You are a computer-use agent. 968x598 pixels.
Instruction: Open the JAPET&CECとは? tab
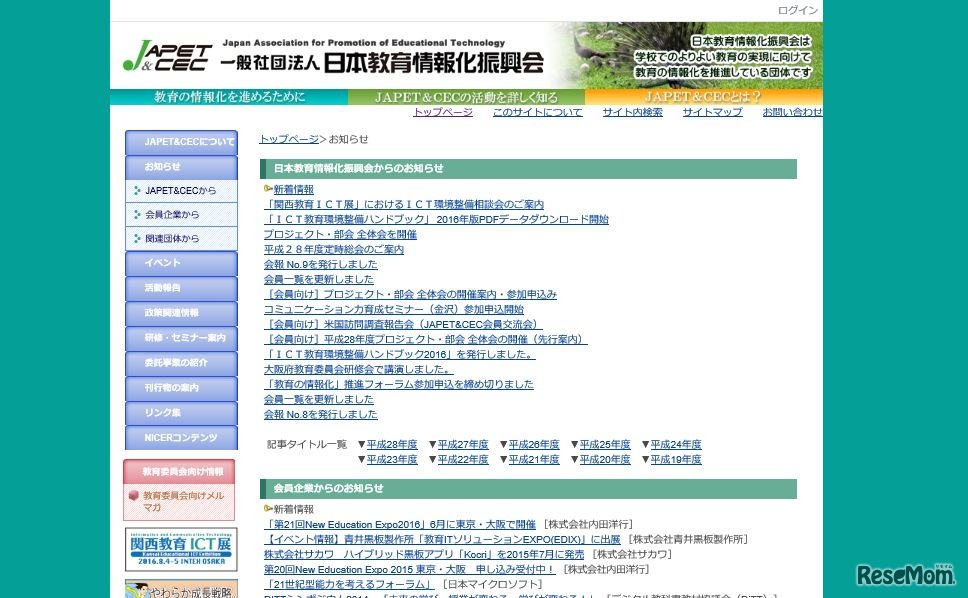pyautogui.click(x=703, y=97)
